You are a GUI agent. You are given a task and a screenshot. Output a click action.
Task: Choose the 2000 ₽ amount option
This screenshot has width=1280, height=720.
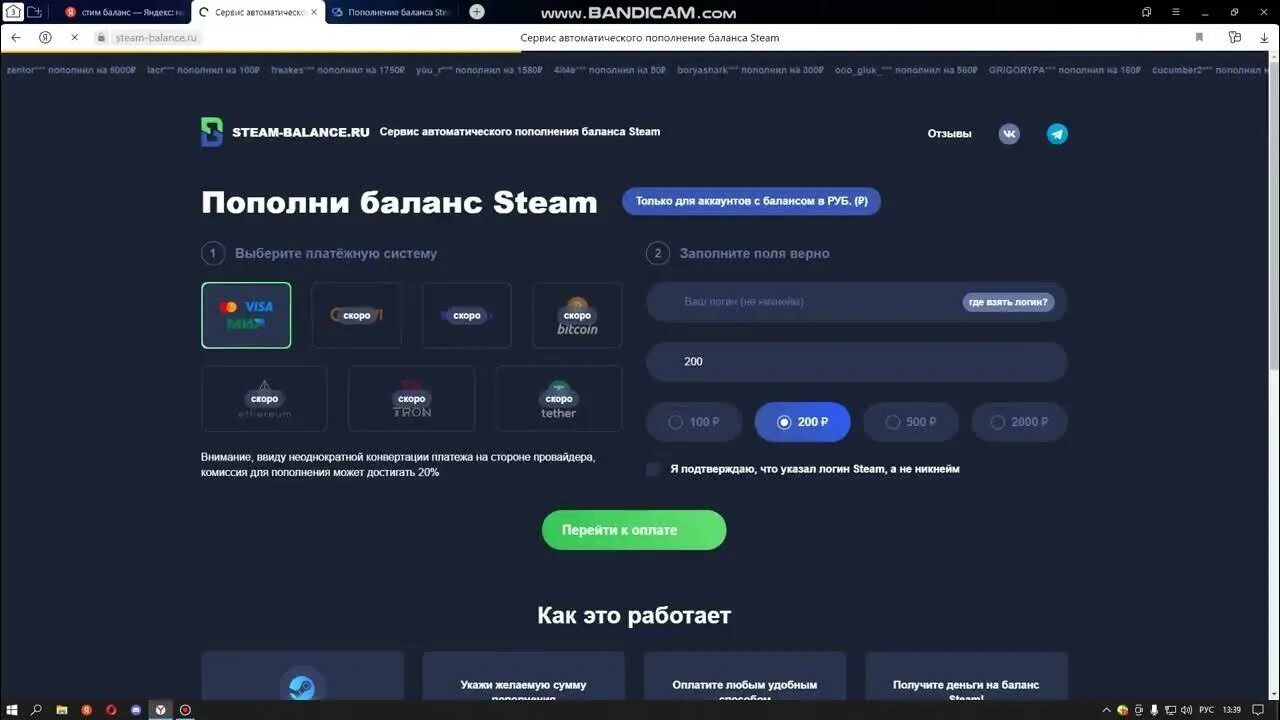click(1019, 422)
